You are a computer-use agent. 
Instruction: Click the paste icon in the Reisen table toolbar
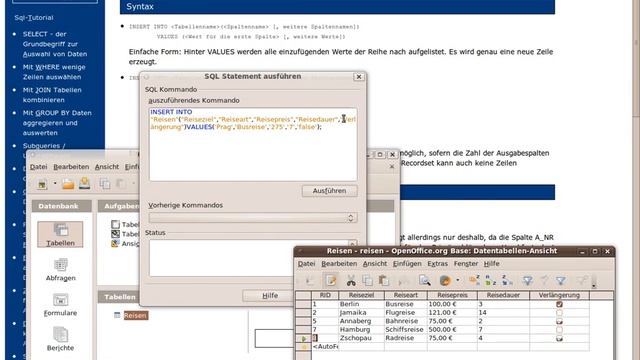[x=383, y=280]
